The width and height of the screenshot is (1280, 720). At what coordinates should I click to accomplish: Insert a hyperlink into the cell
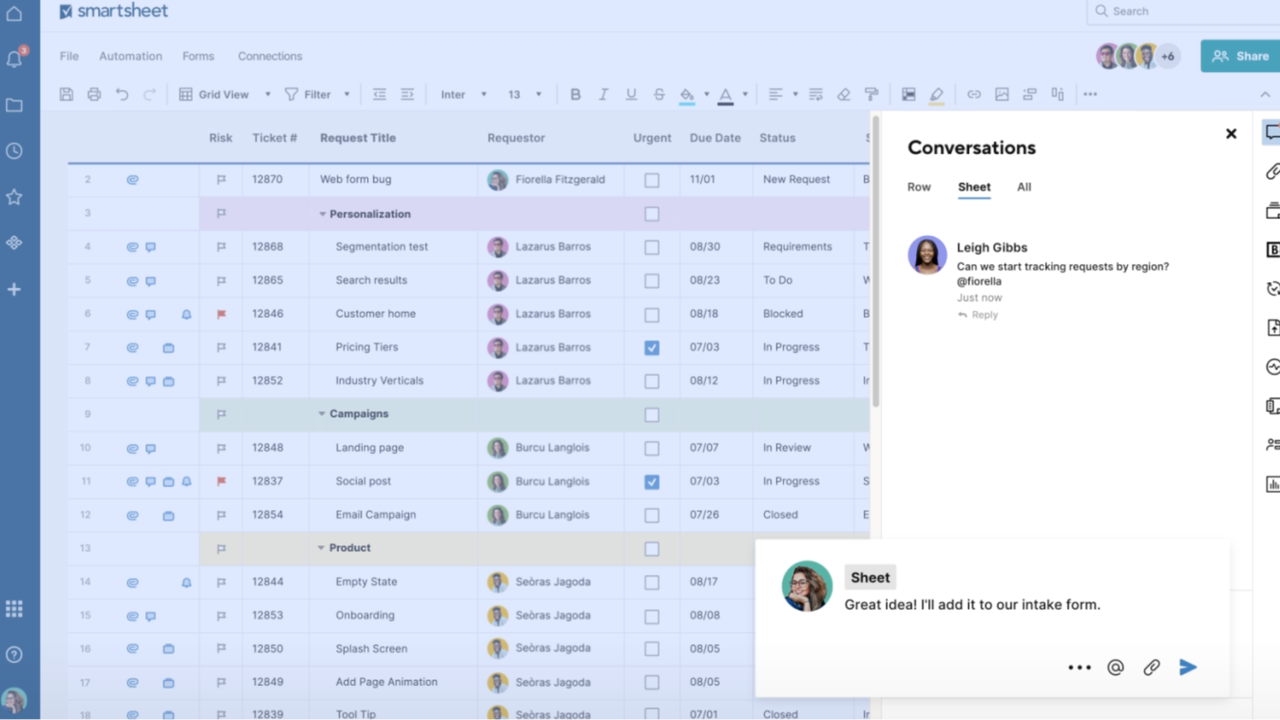point(974,94)
